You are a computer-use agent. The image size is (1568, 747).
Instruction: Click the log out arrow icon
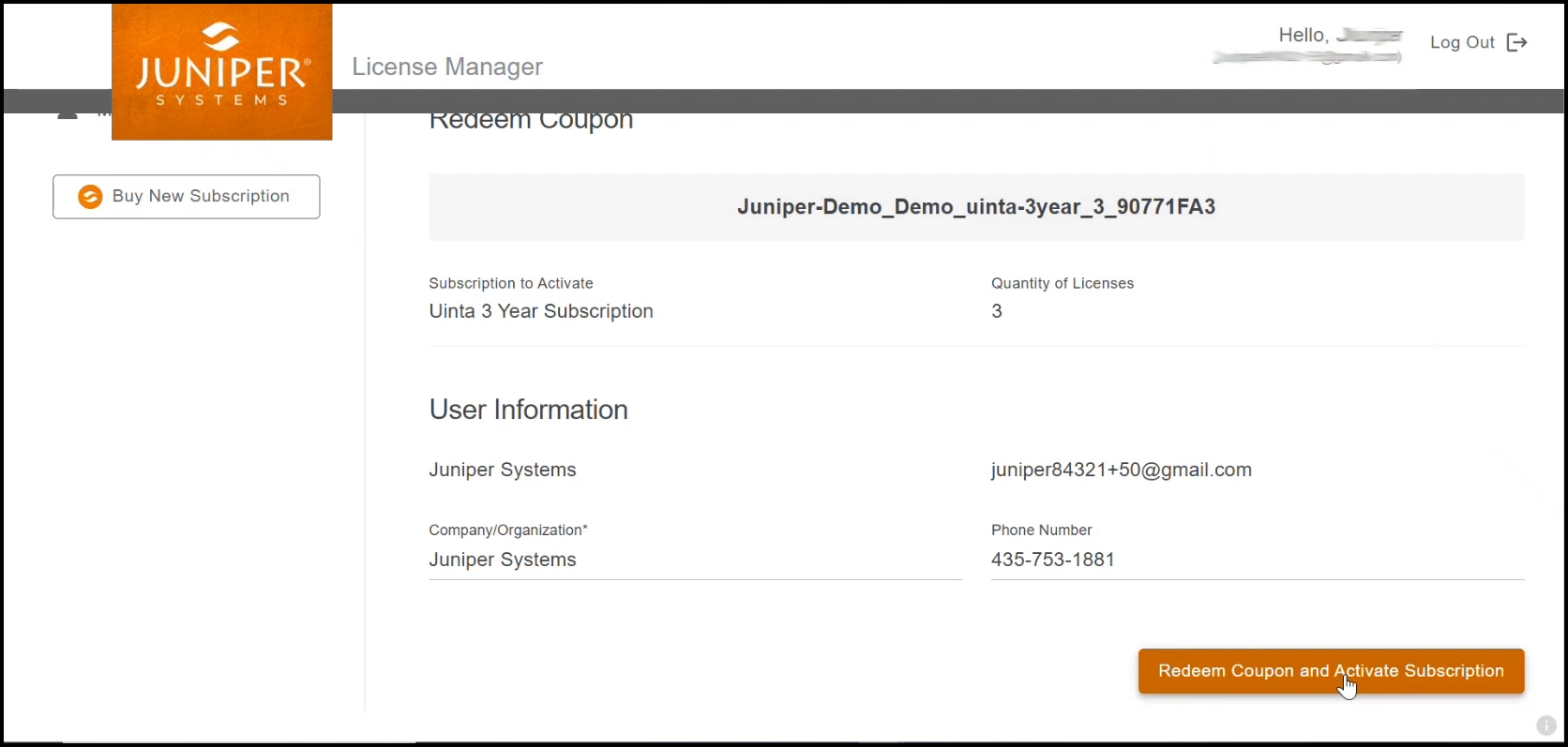click(1516, 42)
